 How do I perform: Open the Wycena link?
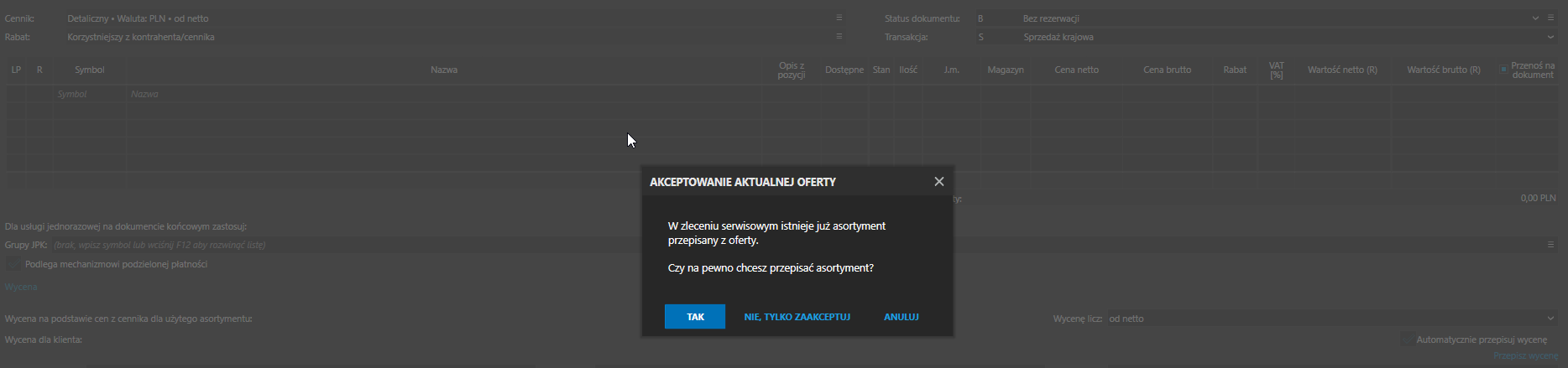pyautogui.click(x=21, y=287)
